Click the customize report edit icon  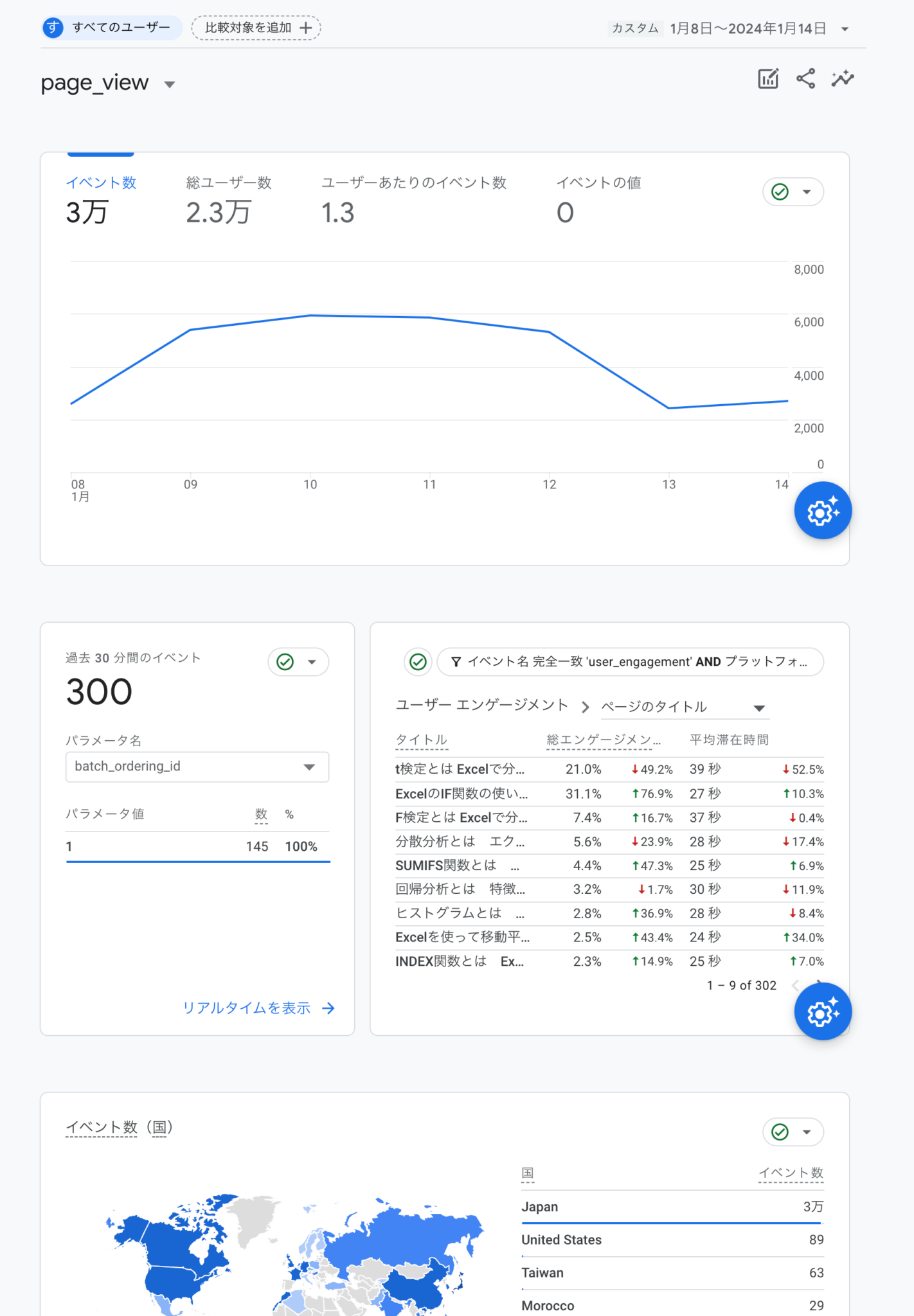pos(768,79)
